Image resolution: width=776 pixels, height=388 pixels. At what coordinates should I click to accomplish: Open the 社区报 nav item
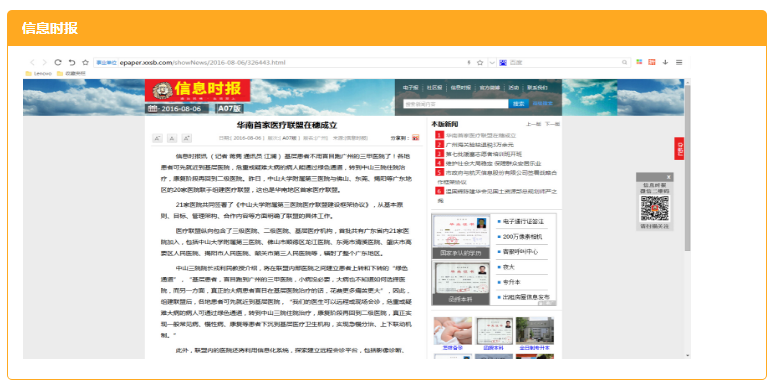coord(435,88)
